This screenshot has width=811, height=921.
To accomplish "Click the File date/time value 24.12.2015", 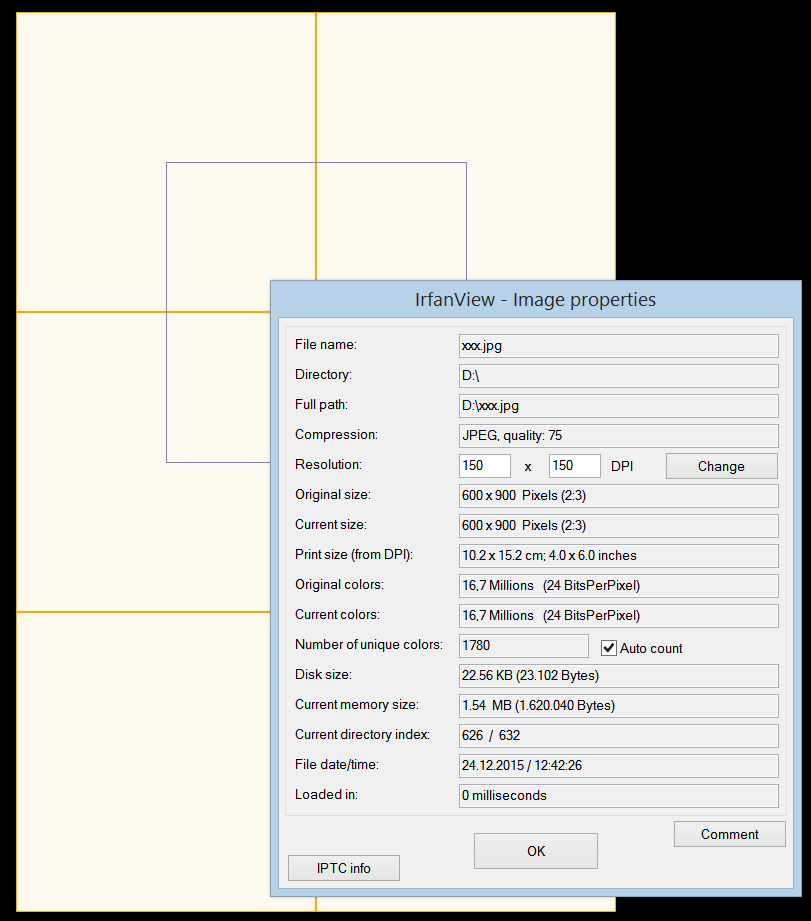I will click(618, 765).
